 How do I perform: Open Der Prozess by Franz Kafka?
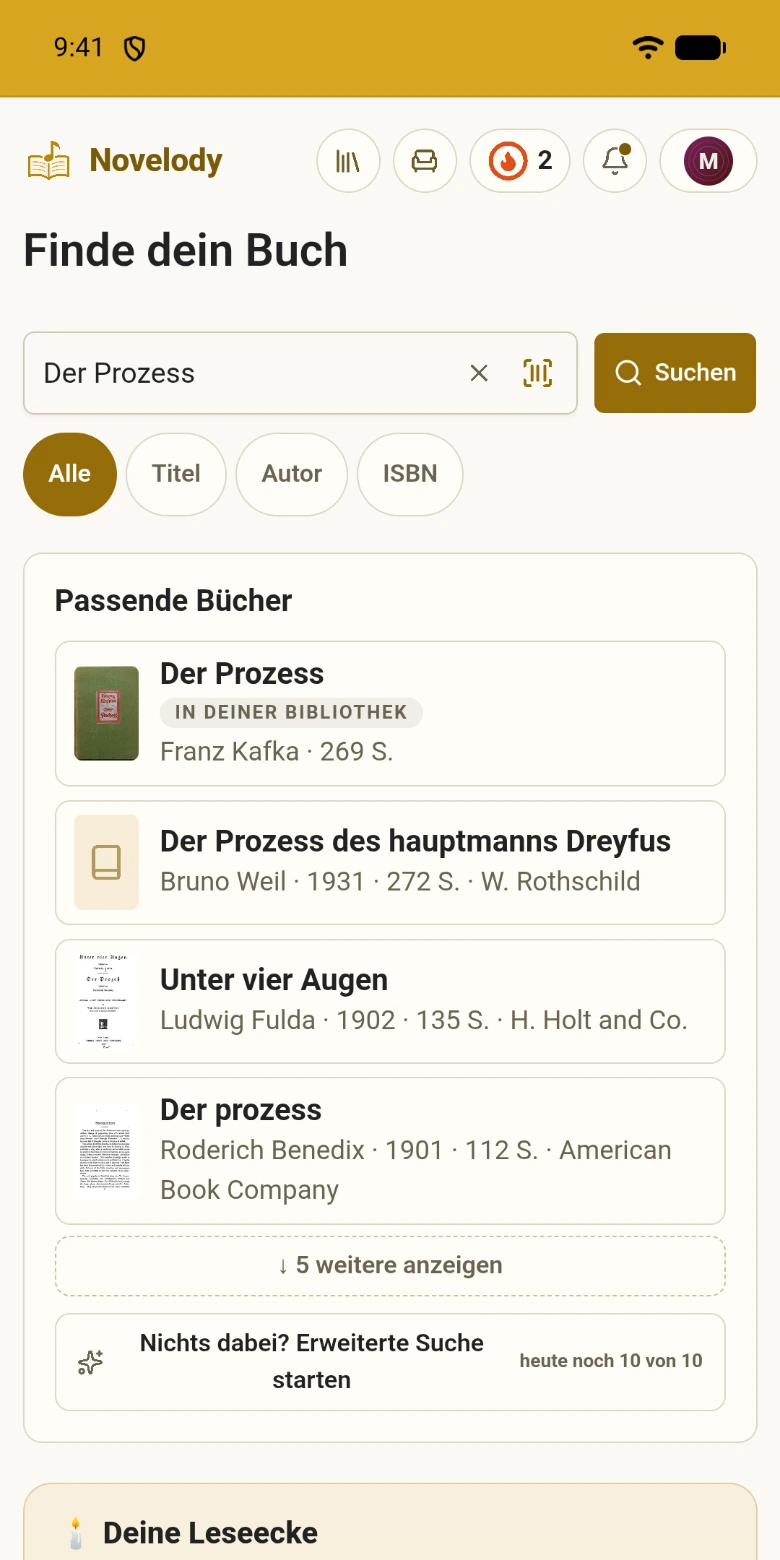click(390, 714)
